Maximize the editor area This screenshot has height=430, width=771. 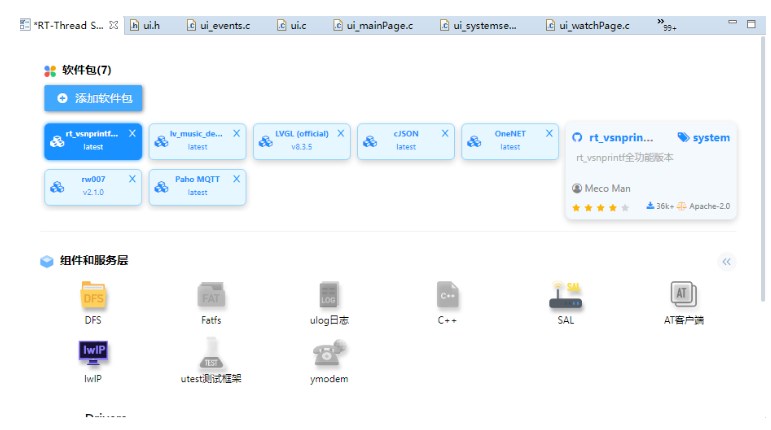pyautogui.click(x=751, y=24)
